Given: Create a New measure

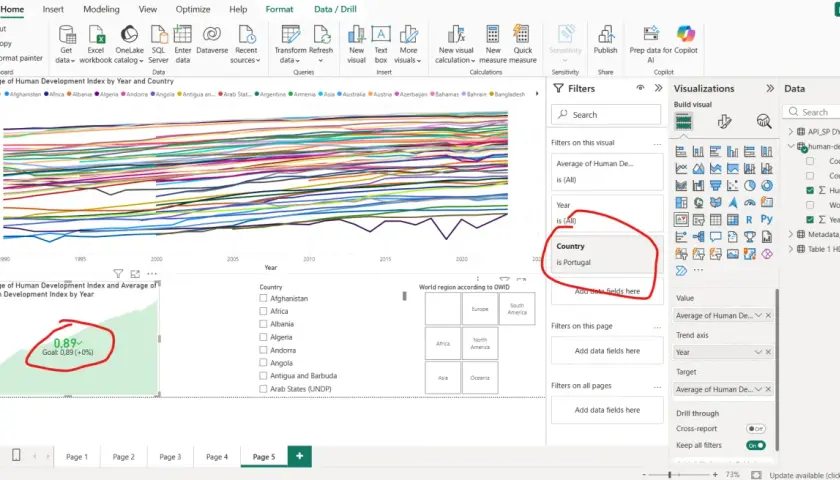Looking at the screenshot, I should [493, 45].
